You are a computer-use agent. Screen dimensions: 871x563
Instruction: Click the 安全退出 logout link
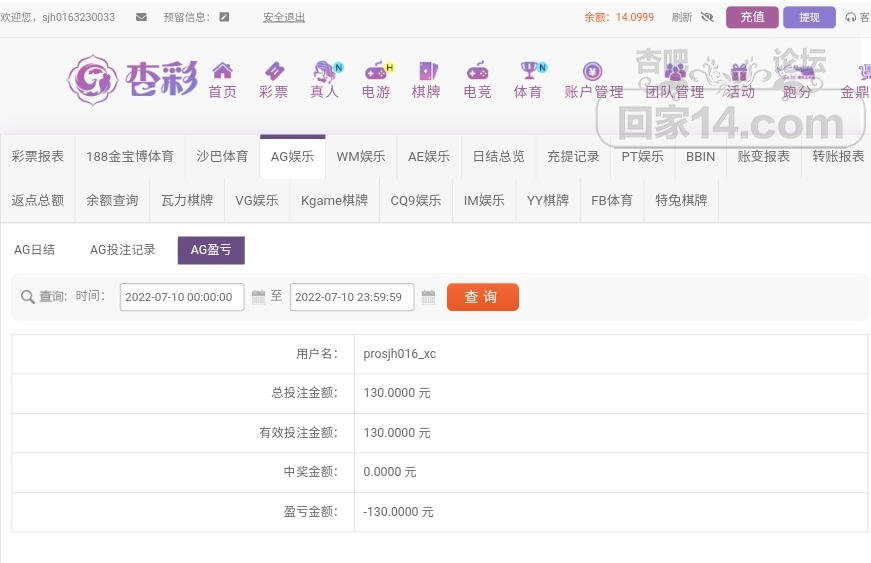tap(284, 17)
